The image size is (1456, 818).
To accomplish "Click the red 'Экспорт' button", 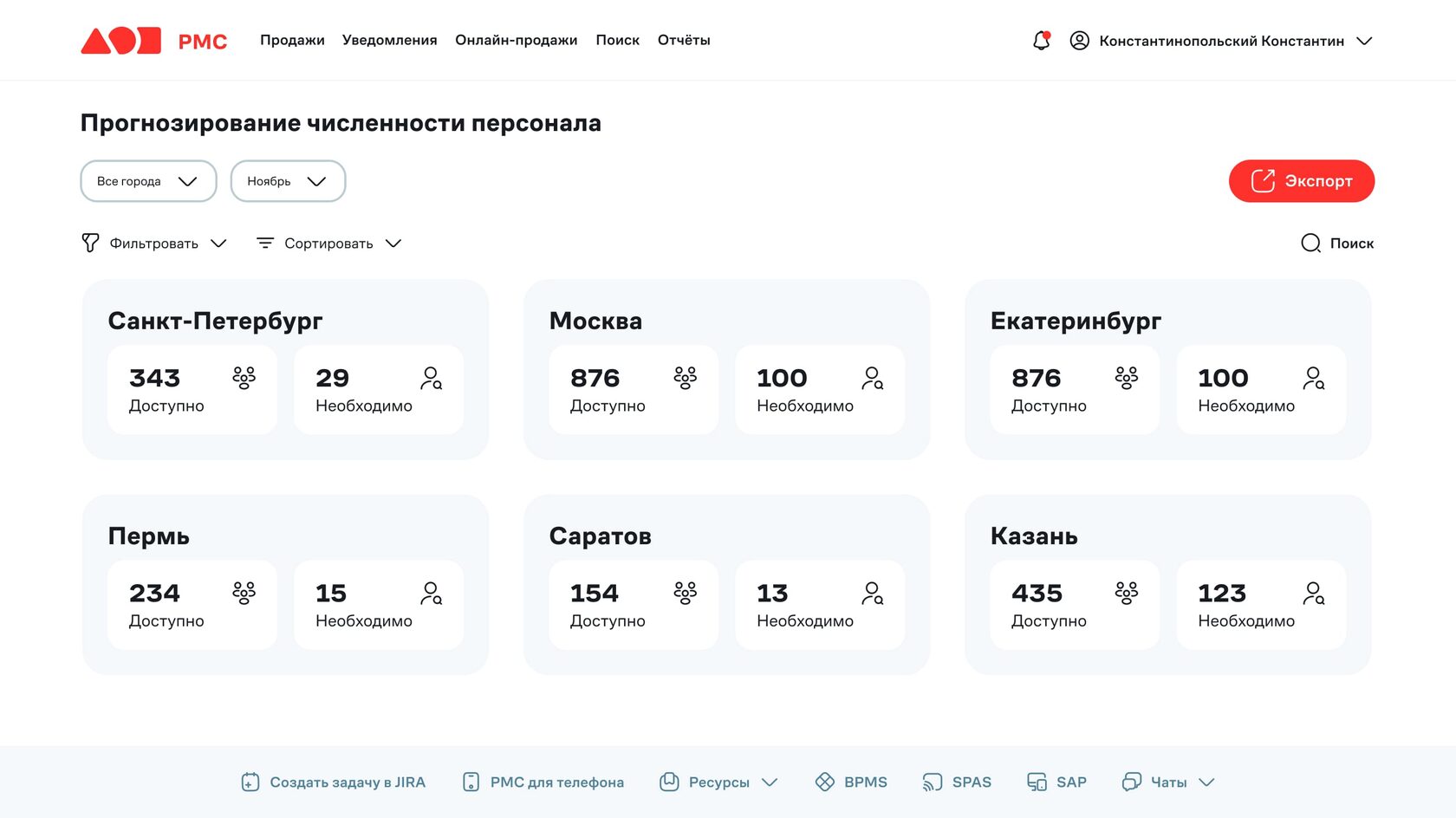I will pos(1301,181).
